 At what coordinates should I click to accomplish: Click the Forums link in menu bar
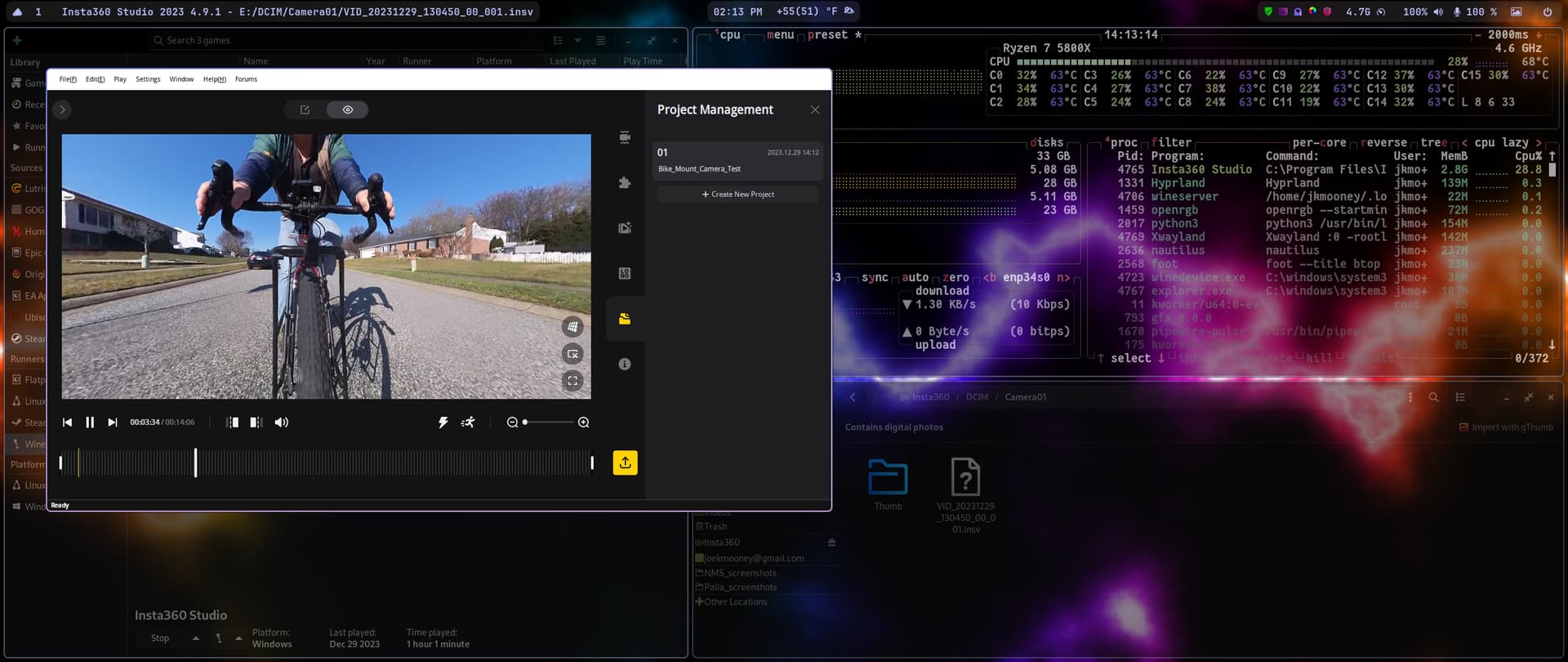(246, 79)
